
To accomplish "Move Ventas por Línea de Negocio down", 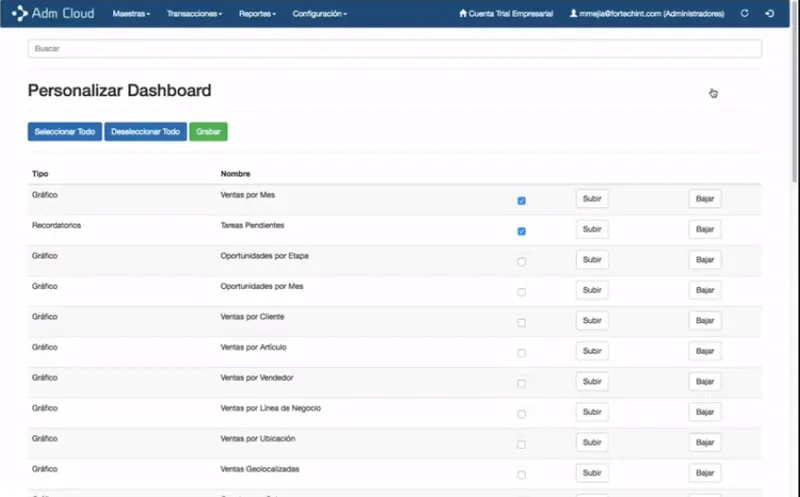I will point(705,412).
